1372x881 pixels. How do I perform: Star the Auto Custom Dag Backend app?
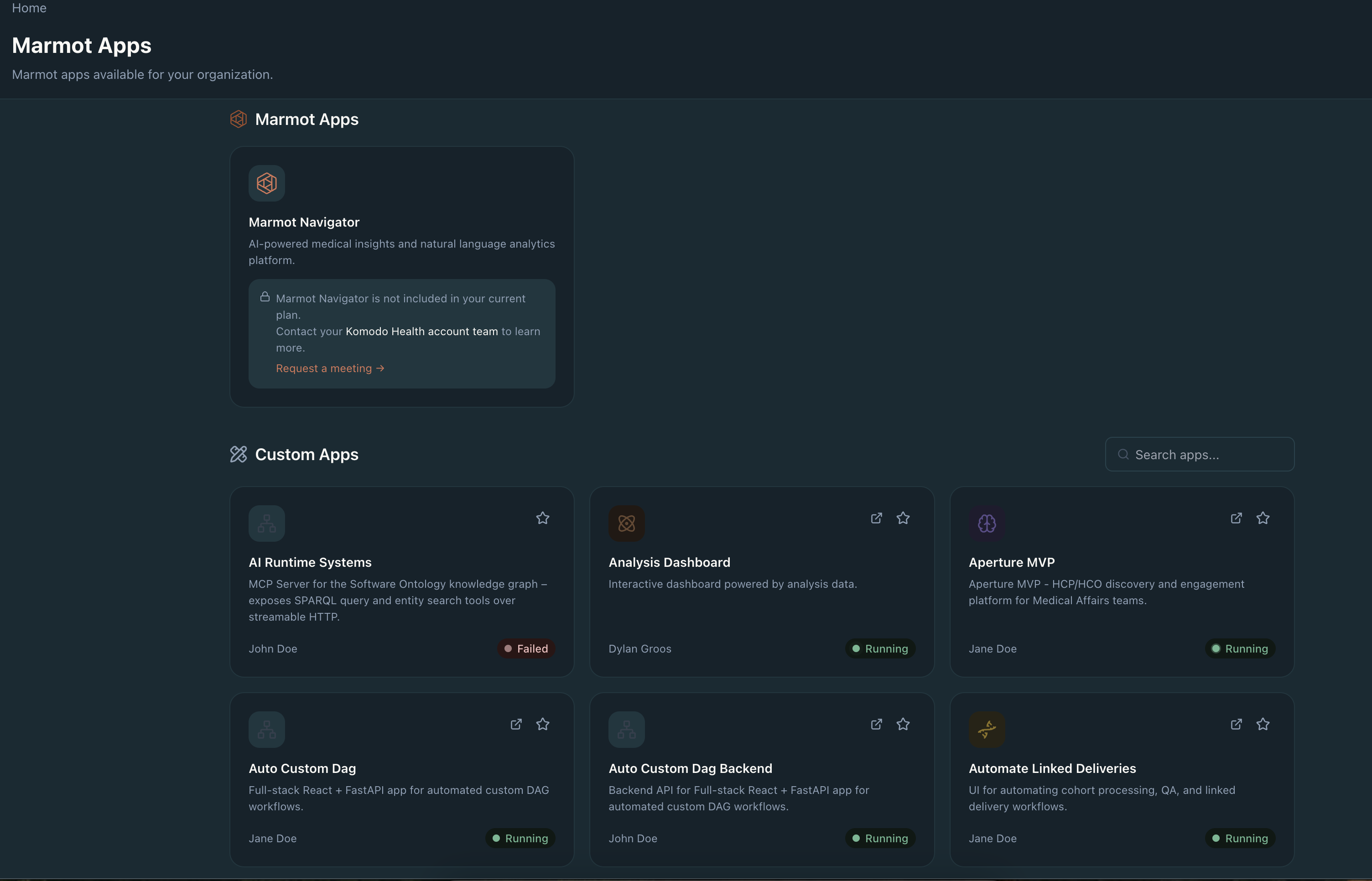click(903, 724)
